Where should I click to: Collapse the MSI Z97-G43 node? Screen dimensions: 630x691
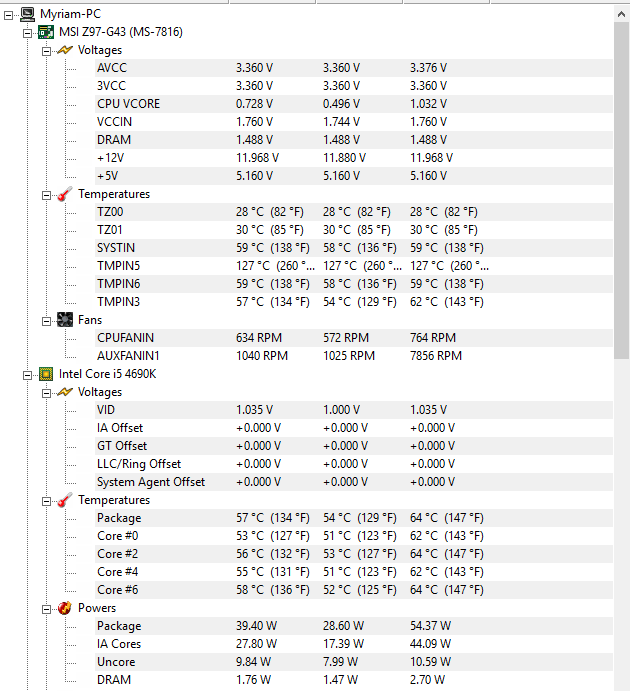(27, 33)
